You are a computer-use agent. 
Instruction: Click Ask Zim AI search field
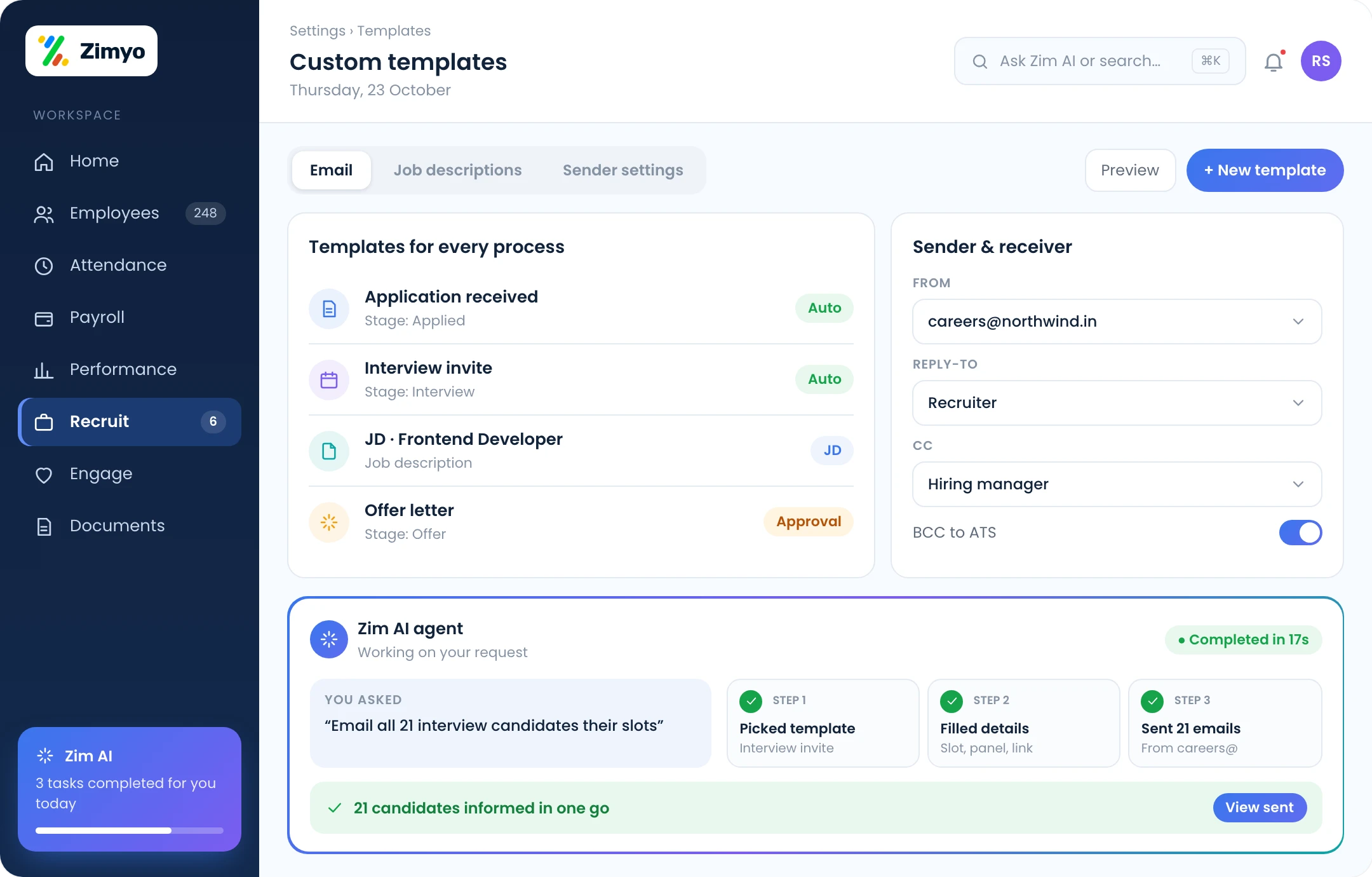tap(1100, 61)
